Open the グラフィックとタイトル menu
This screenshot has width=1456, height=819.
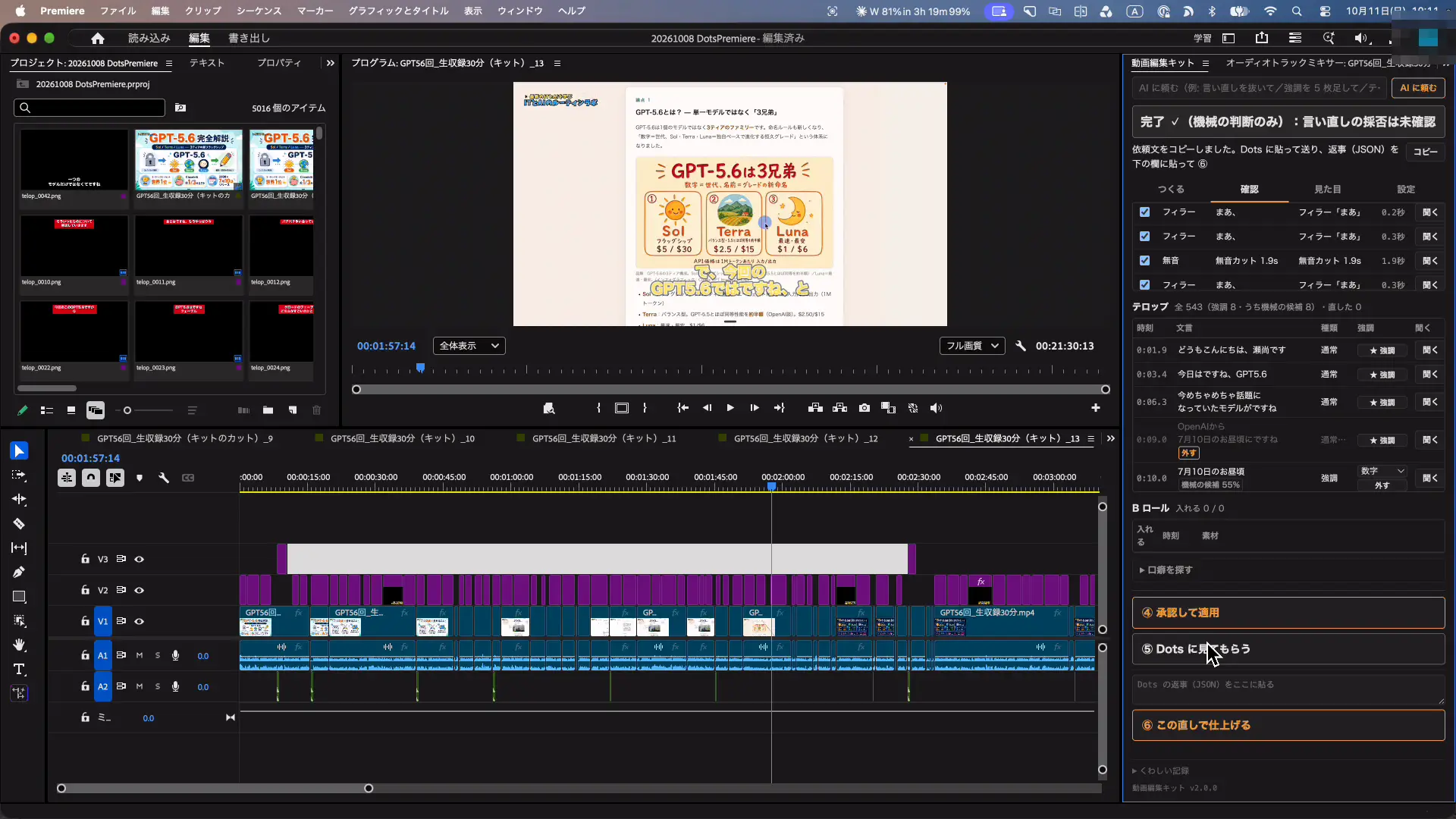tap(398, 11)
